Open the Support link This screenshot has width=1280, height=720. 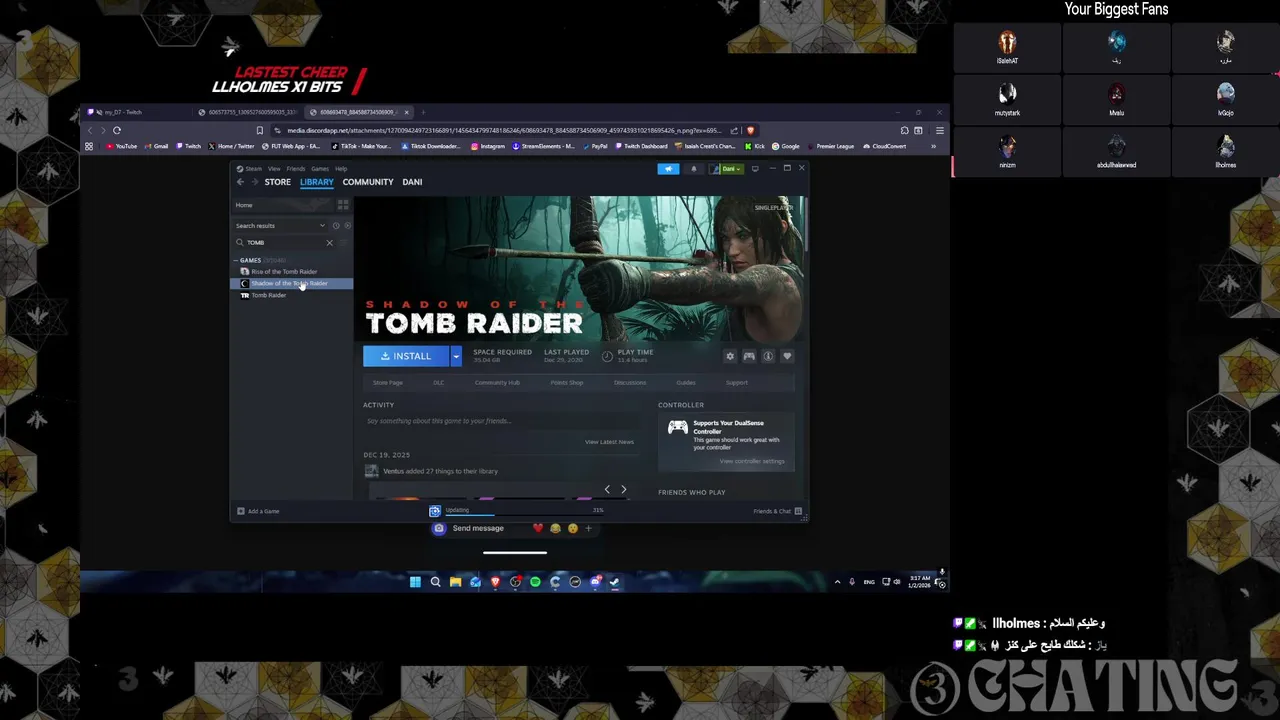pyautogui.click(x=737, y=383)
